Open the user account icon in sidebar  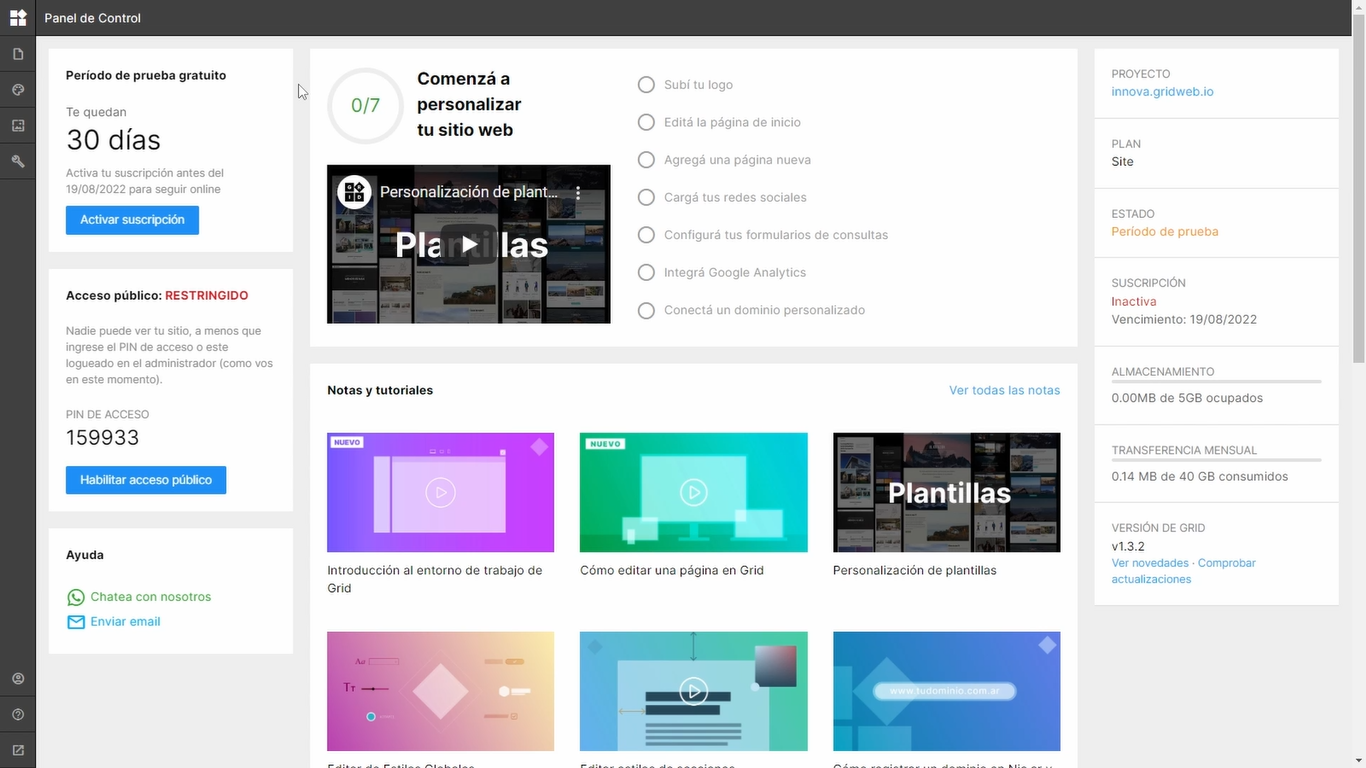(18, 679)
